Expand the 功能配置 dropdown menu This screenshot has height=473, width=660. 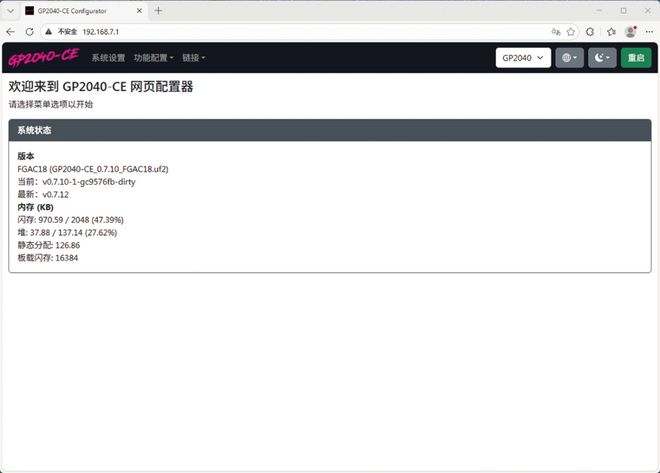(153, 58)
